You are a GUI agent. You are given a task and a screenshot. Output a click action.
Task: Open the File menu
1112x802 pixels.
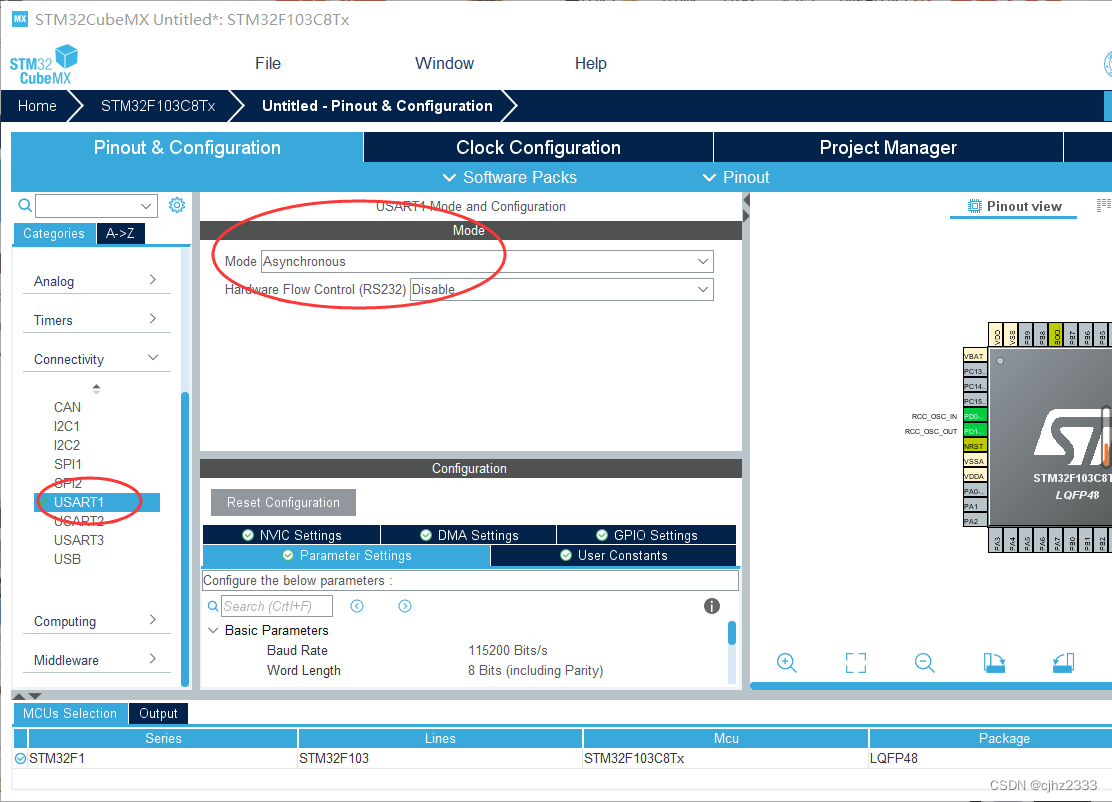click(x=268, y=63)
